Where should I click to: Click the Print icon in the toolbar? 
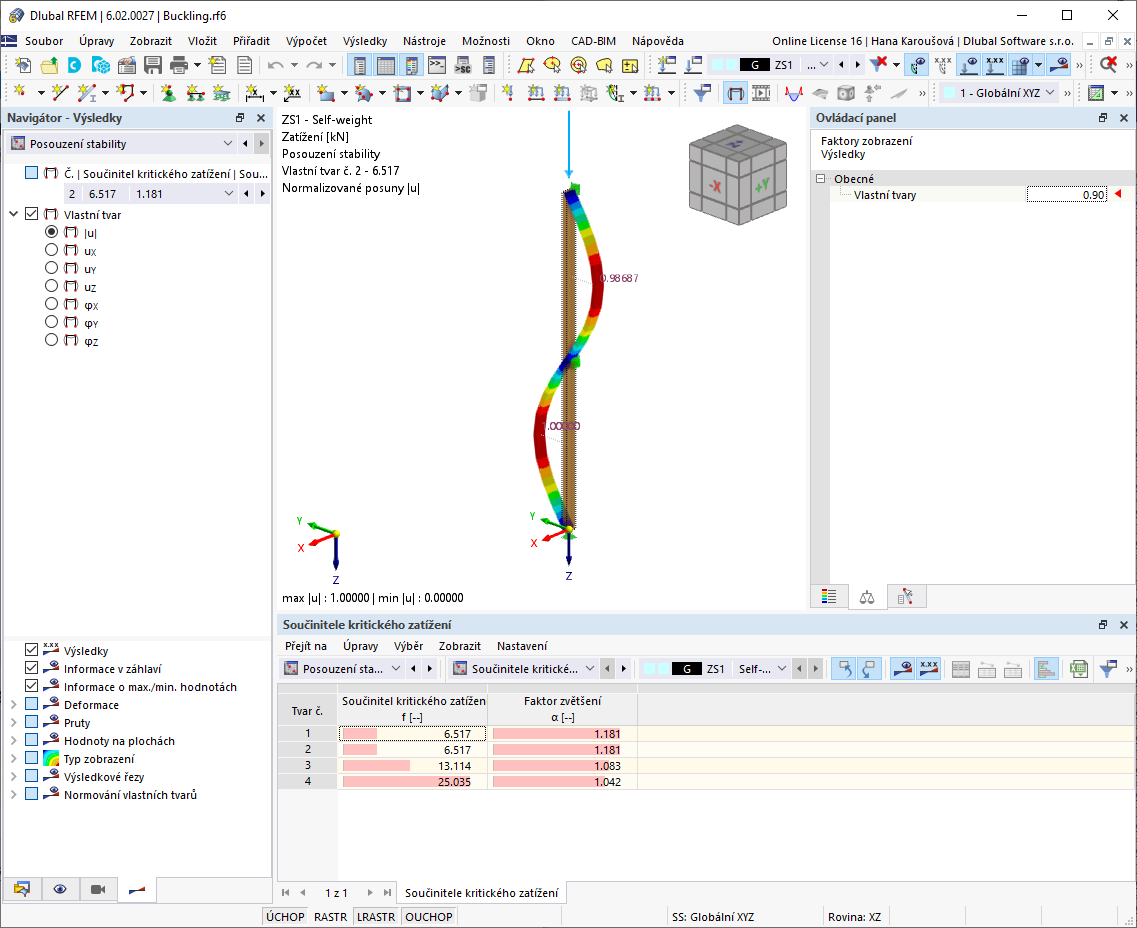pyautogui.click(x=181, y=63)
